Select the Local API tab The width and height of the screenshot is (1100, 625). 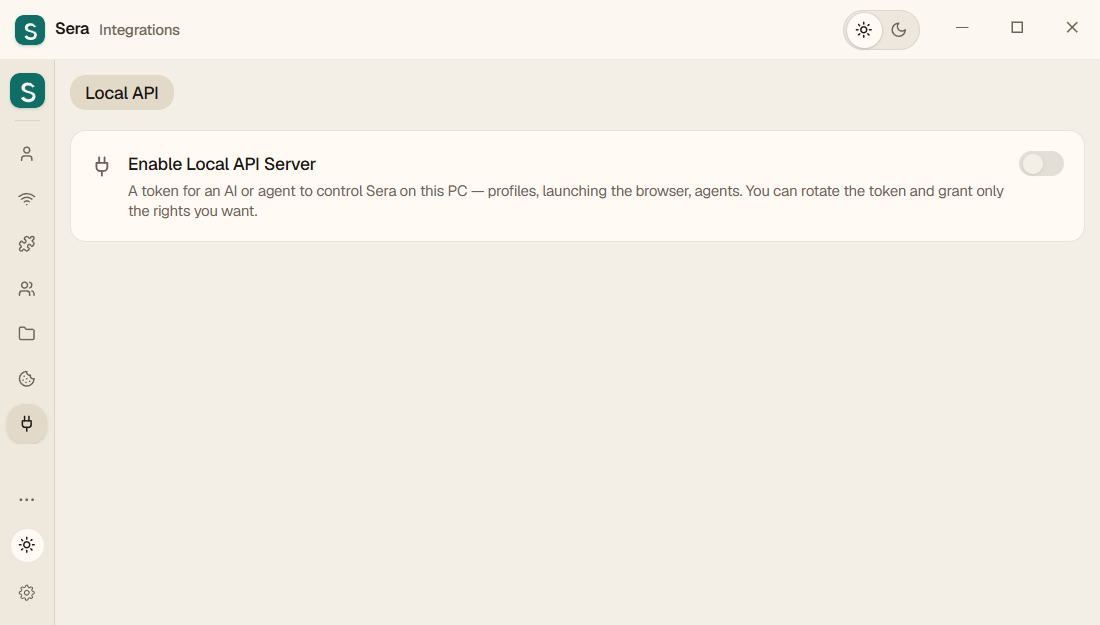tap(122, 93)
